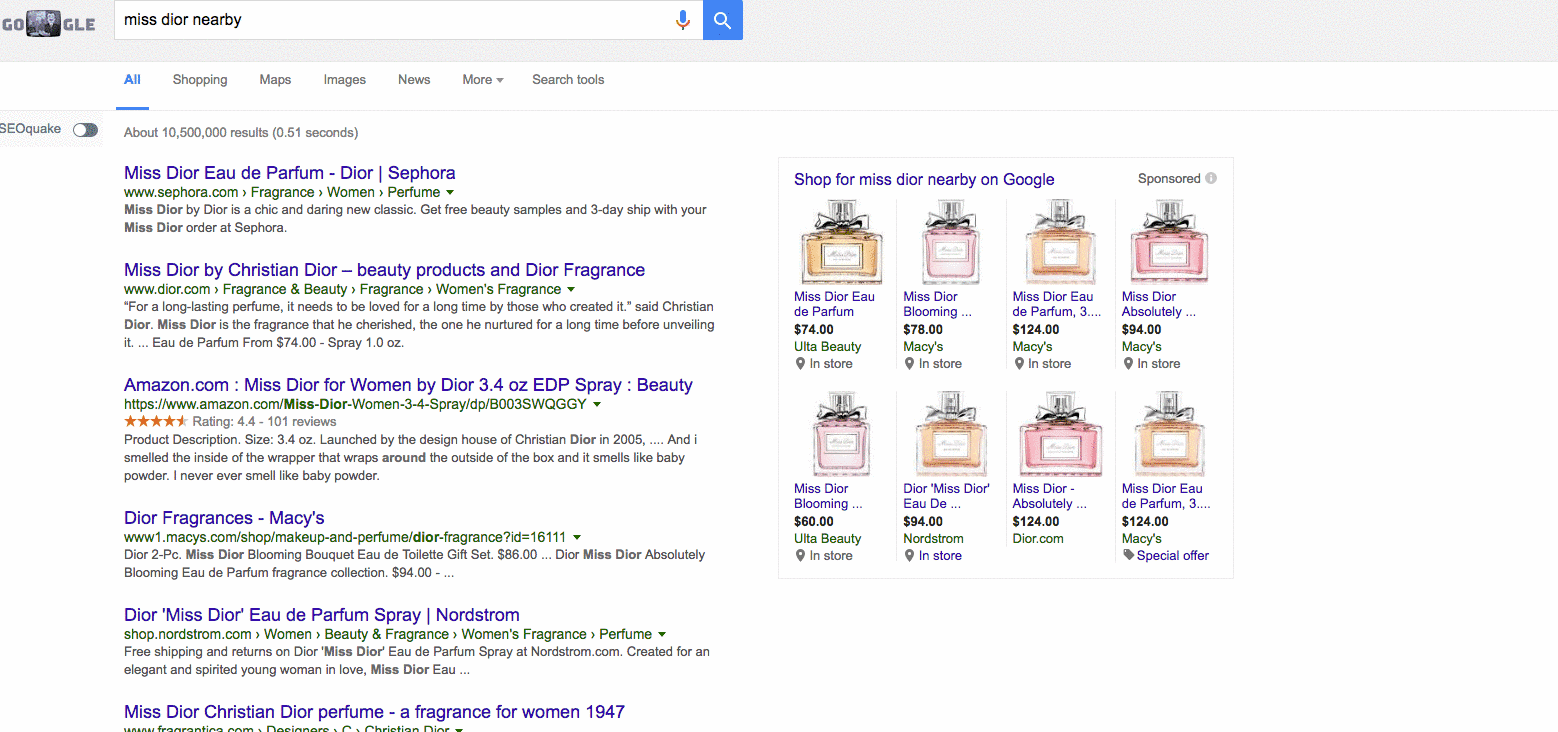1558x732 pixels.
Task: Expand the macys.com URL dropdown arrow
Action: tap(577, 537)
